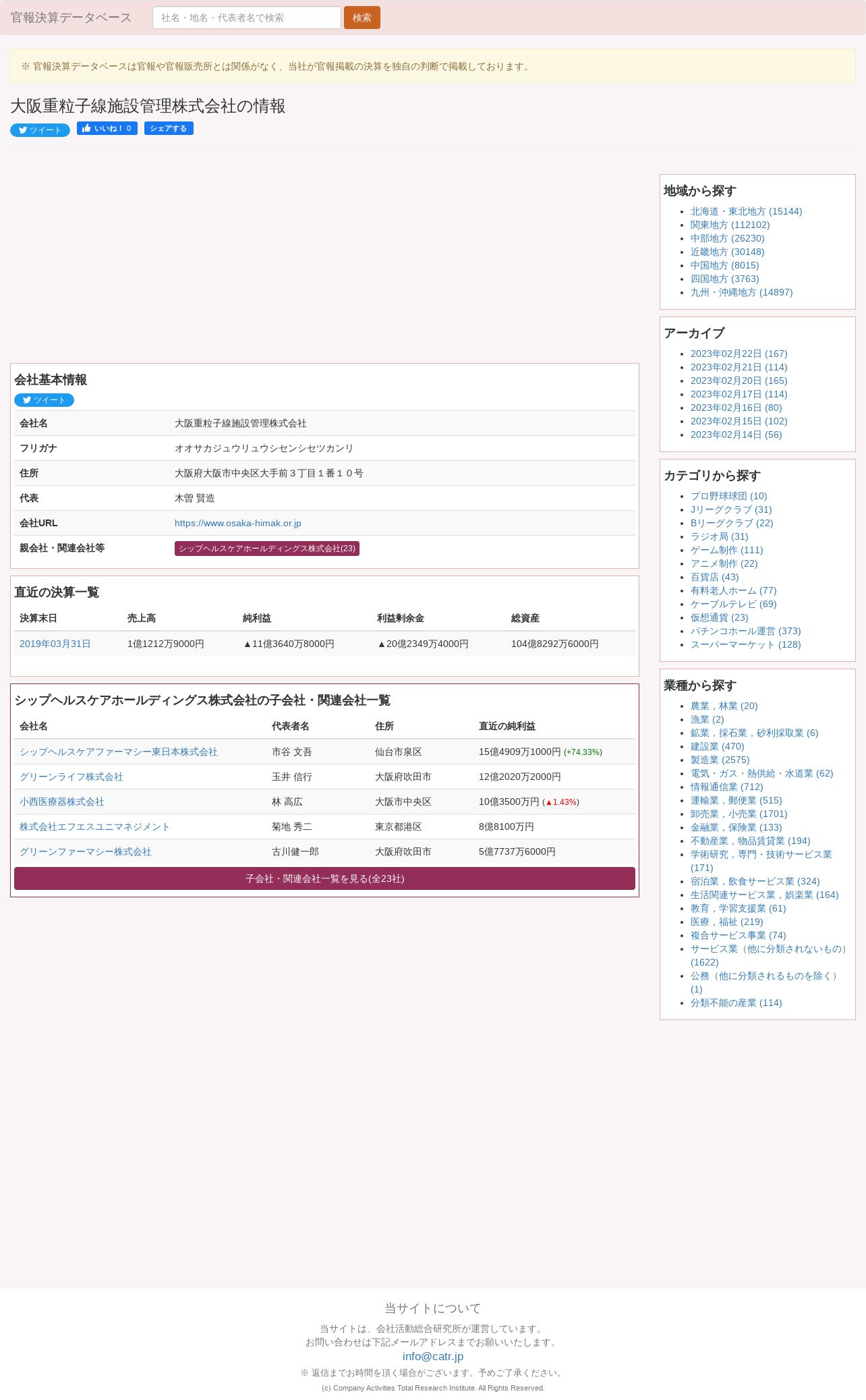866x1400 pixels.
Task: Click the top ツイート tweet button
Action: coord(40,130)
